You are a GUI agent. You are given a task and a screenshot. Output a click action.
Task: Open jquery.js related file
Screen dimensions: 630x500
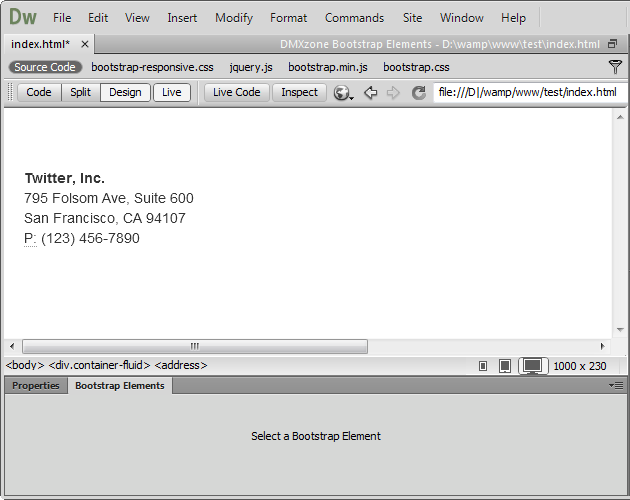(251, 67)
